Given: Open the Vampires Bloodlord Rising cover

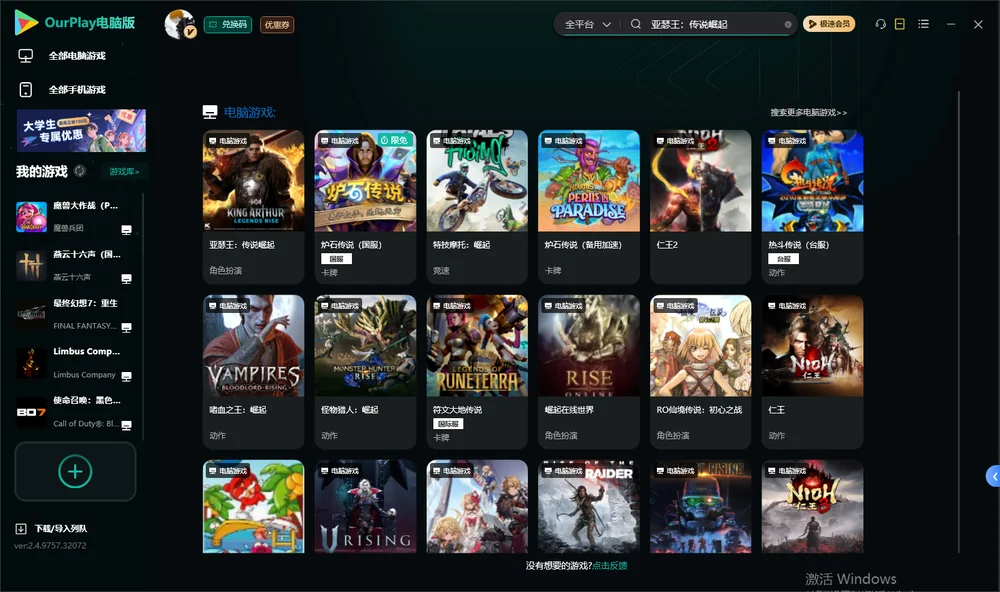Looking at the screenshot, I should pyautogui.click(x=253, y=346).
